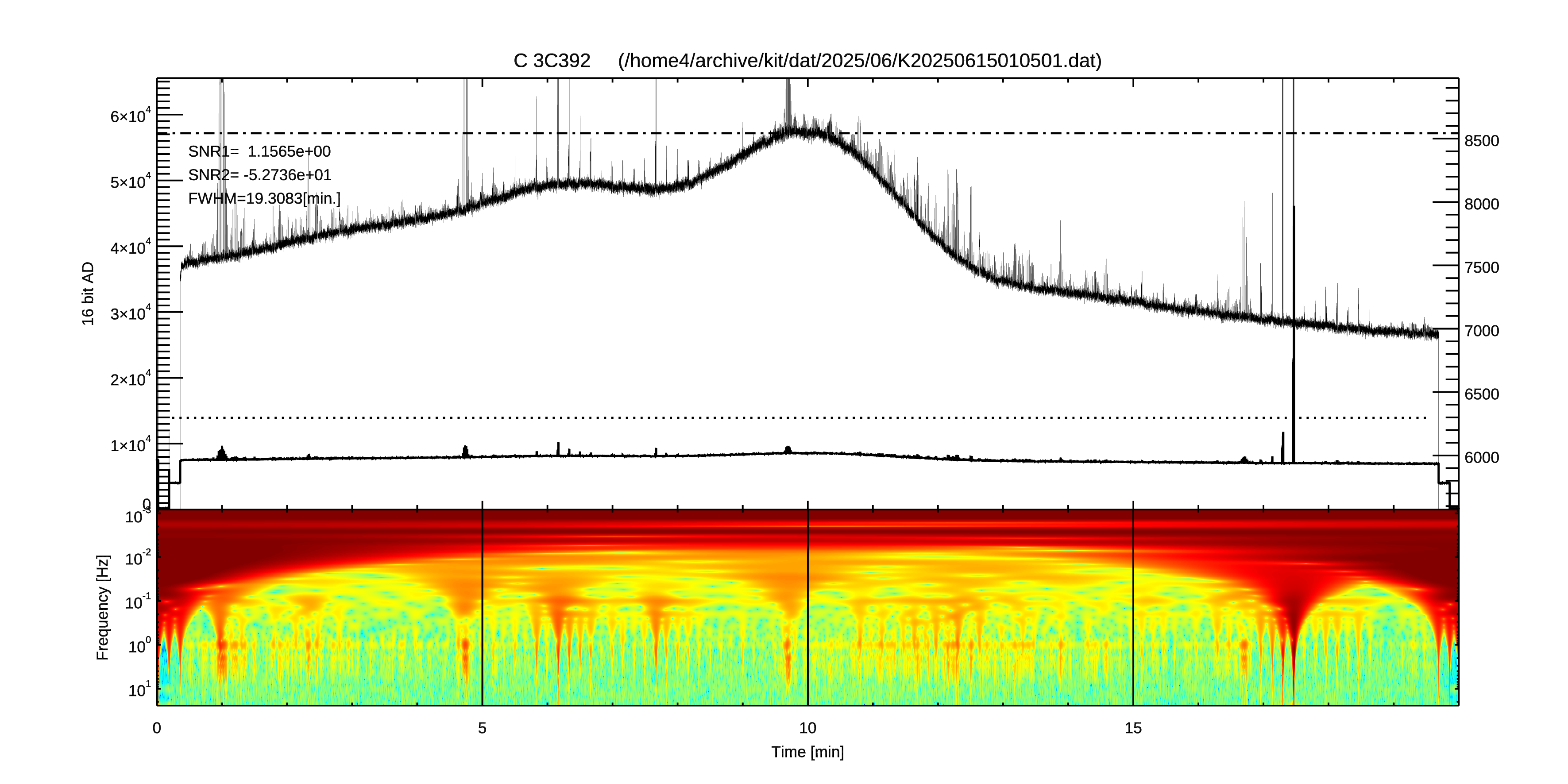Viewport: 1568px width, 784px height.
Task: Click the '6000' right axis tick label
Action: pyautogui.click(x=1482, y=458)
